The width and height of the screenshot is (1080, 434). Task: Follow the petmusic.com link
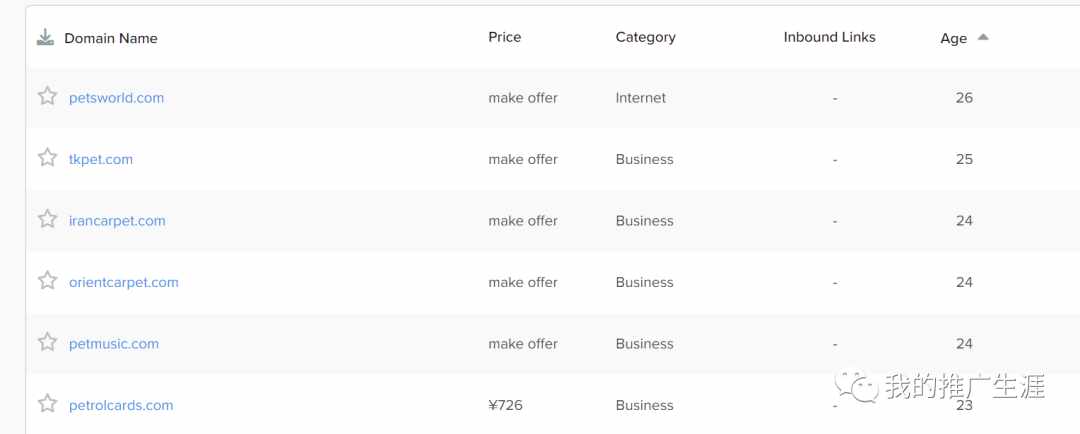pyautogui.click(x=114, y=344)
